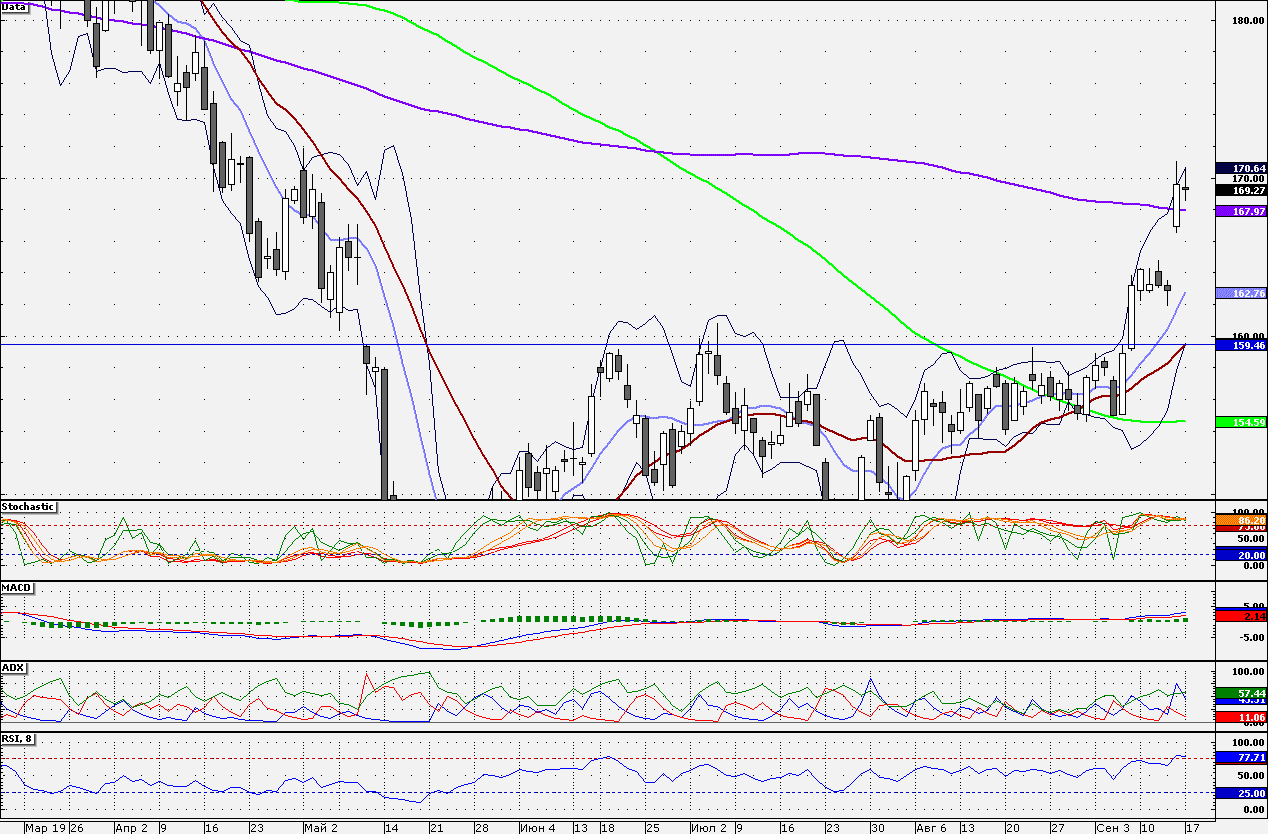Screen dimensions: 1268x834
Task: Select the black 169.27 last price tag
Action: pos(1240,190)
